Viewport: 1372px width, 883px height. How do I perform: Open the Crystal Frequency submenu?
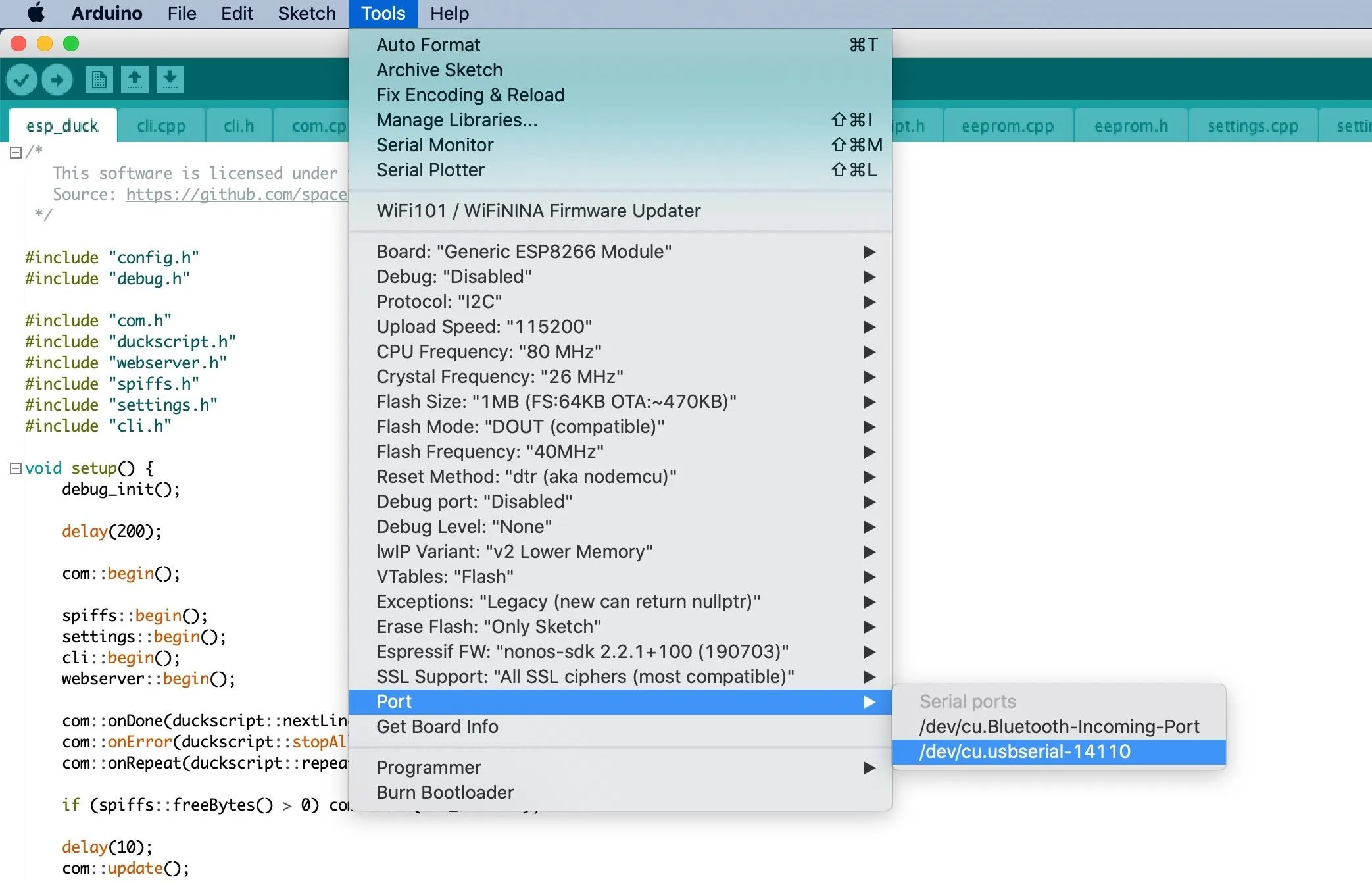coord(620,377)
